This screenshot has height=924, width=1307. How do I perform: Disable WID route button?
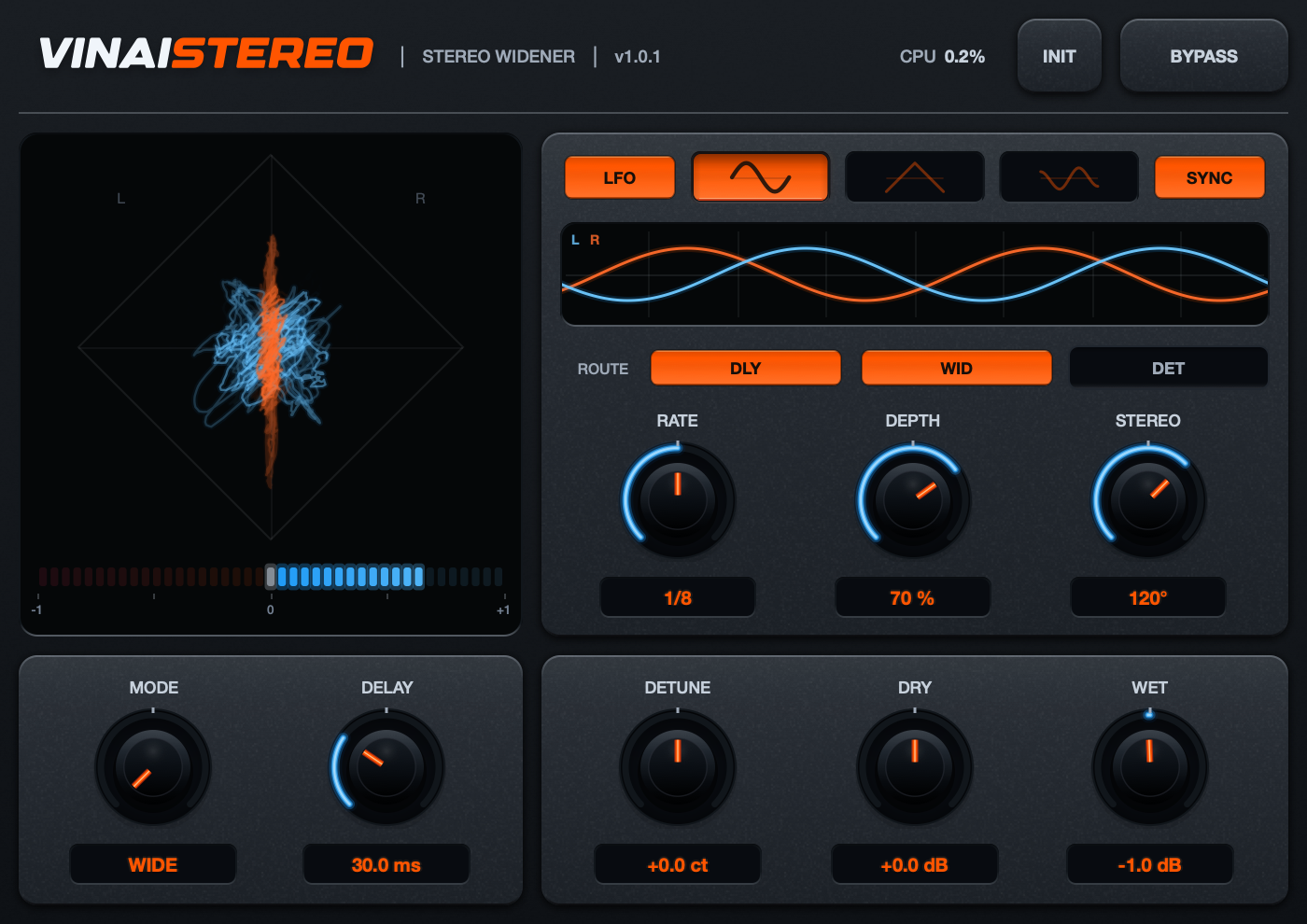957,368
